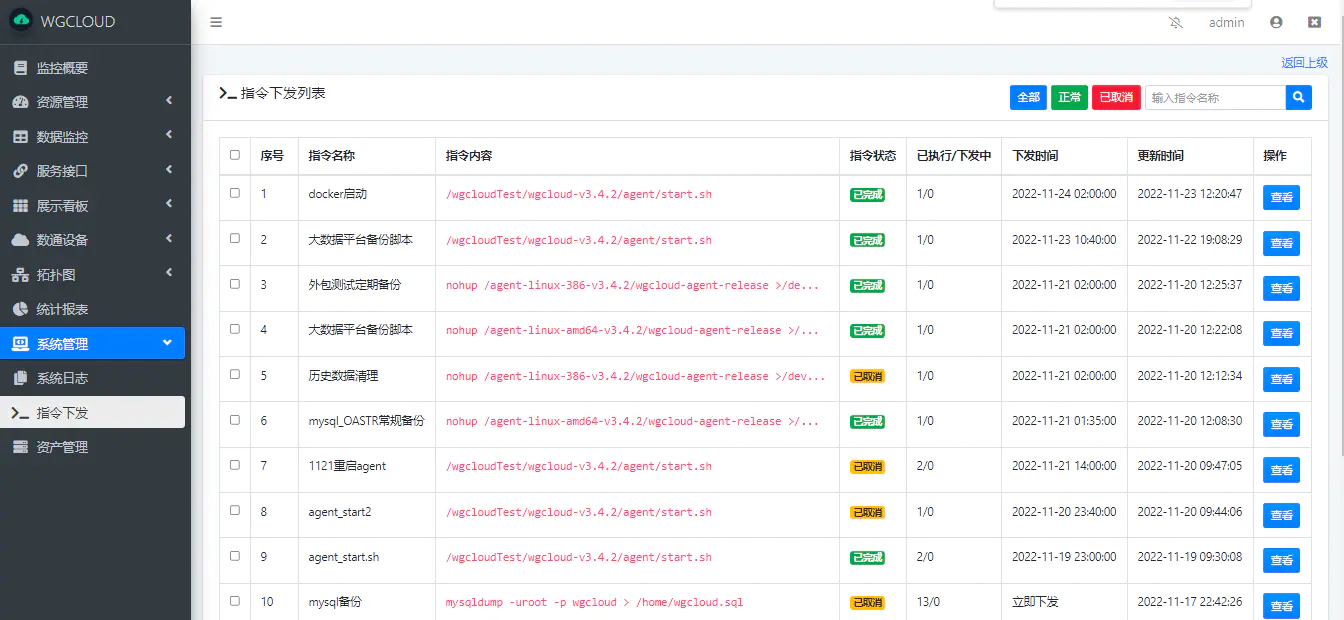
Task: Click the muted notification bell icon
Action: (1175, 22)
